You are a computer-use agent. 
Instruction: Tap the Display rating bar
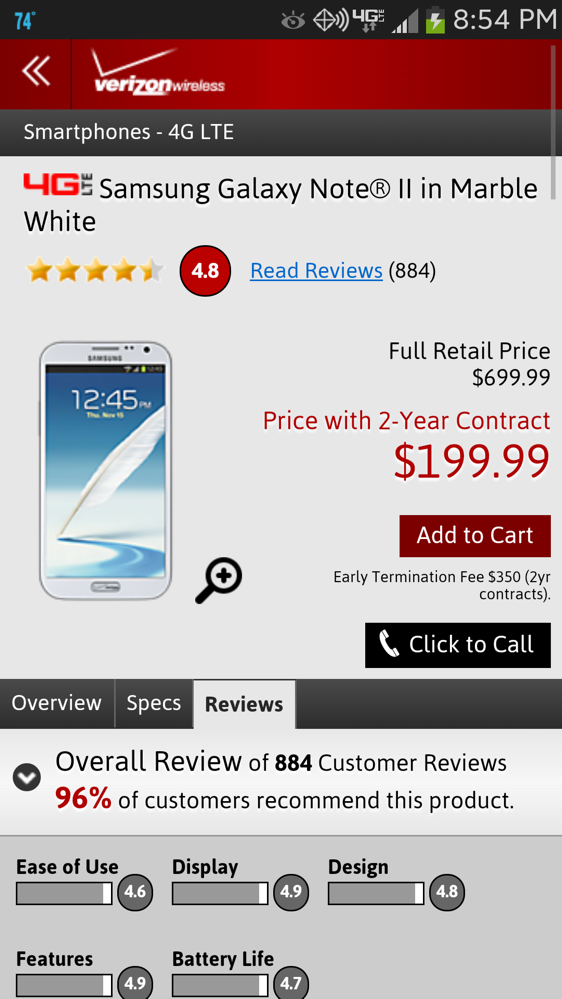click(220, 893)
